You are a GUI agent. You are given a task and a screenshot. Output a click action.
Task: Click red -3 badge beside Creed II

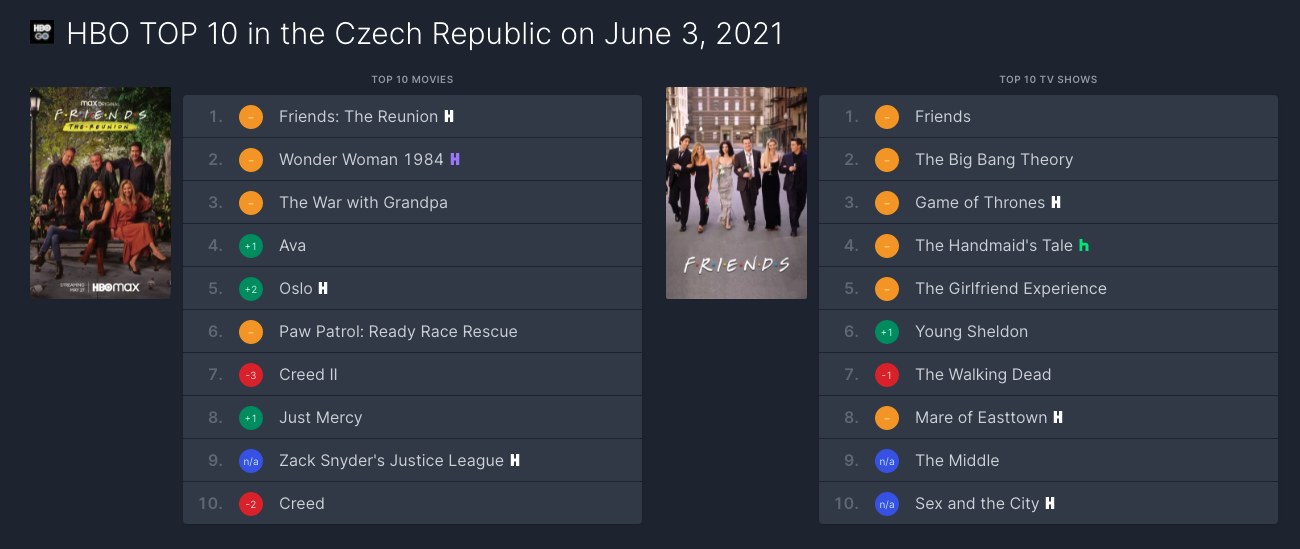pyautogui.click(x=250, y=375)
